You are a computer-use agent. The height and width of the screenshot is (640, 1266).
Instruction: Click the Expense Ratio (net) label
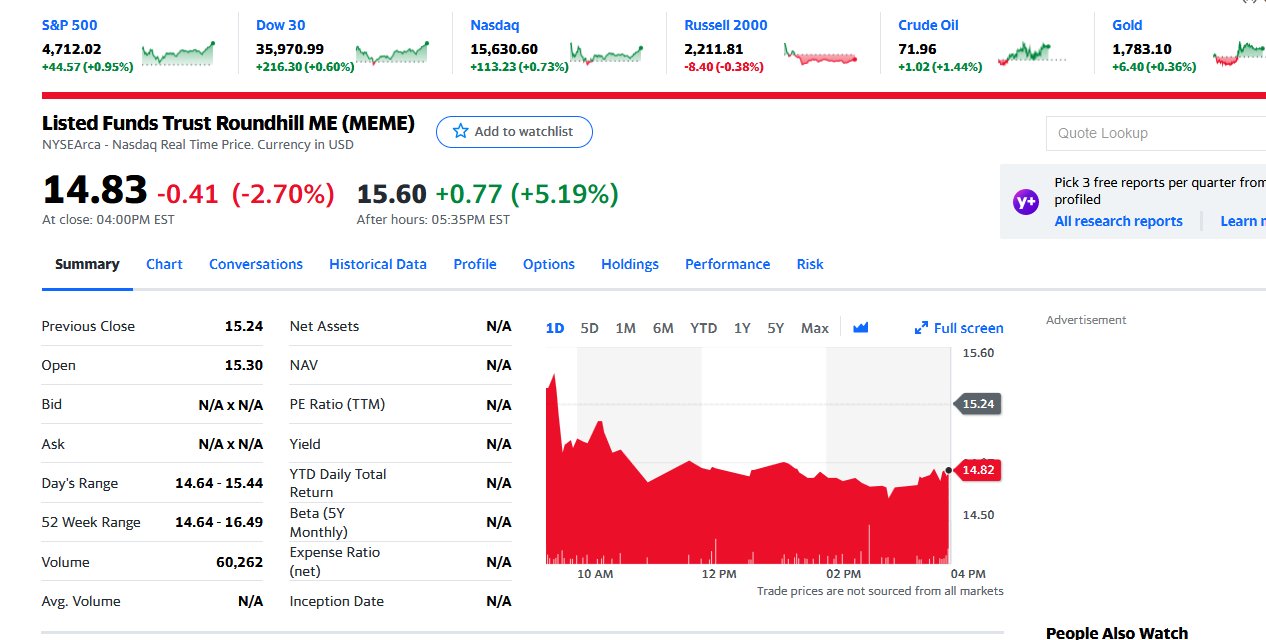[x=335, y=562]
